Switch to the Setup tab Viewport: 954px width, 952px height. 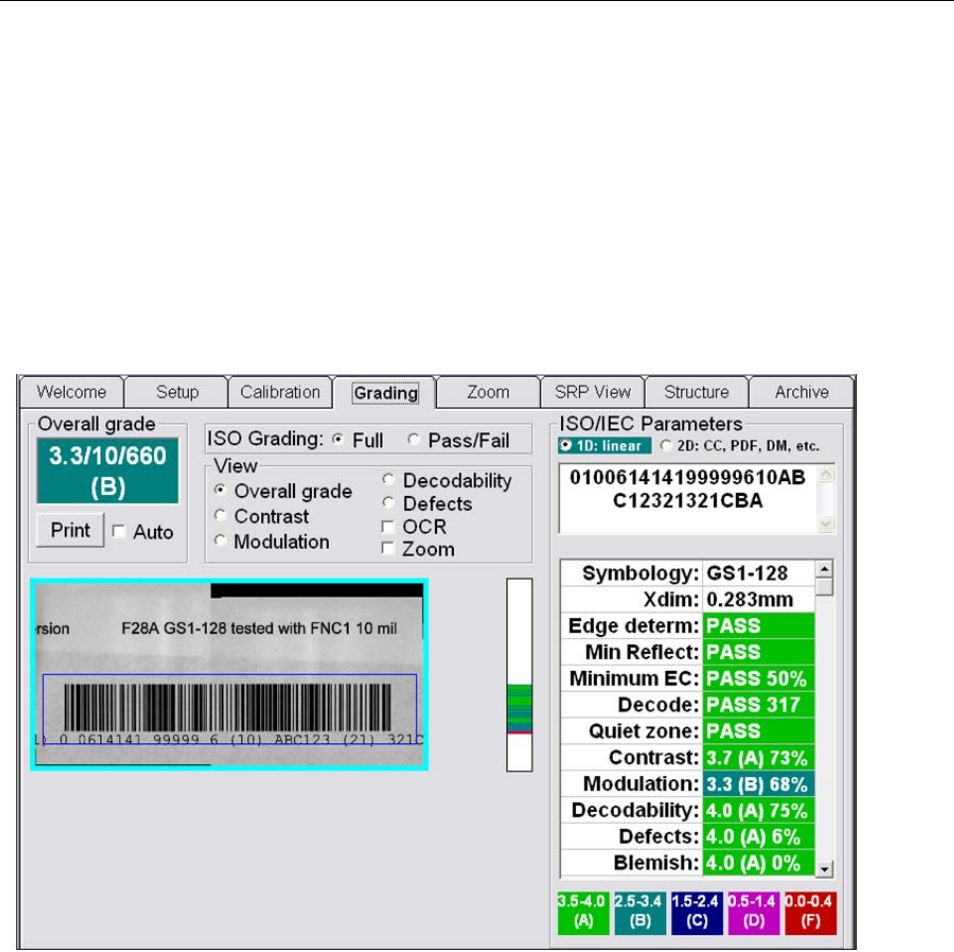[x=176, y=392]
